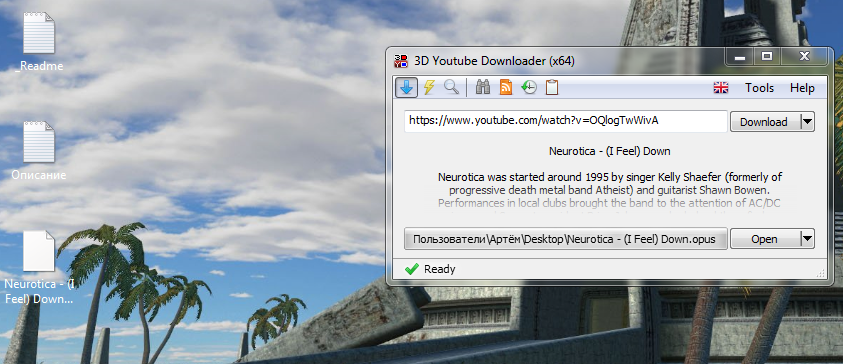Click the clipboard paste icon
The image size is (843, 364).
(552, 88)
